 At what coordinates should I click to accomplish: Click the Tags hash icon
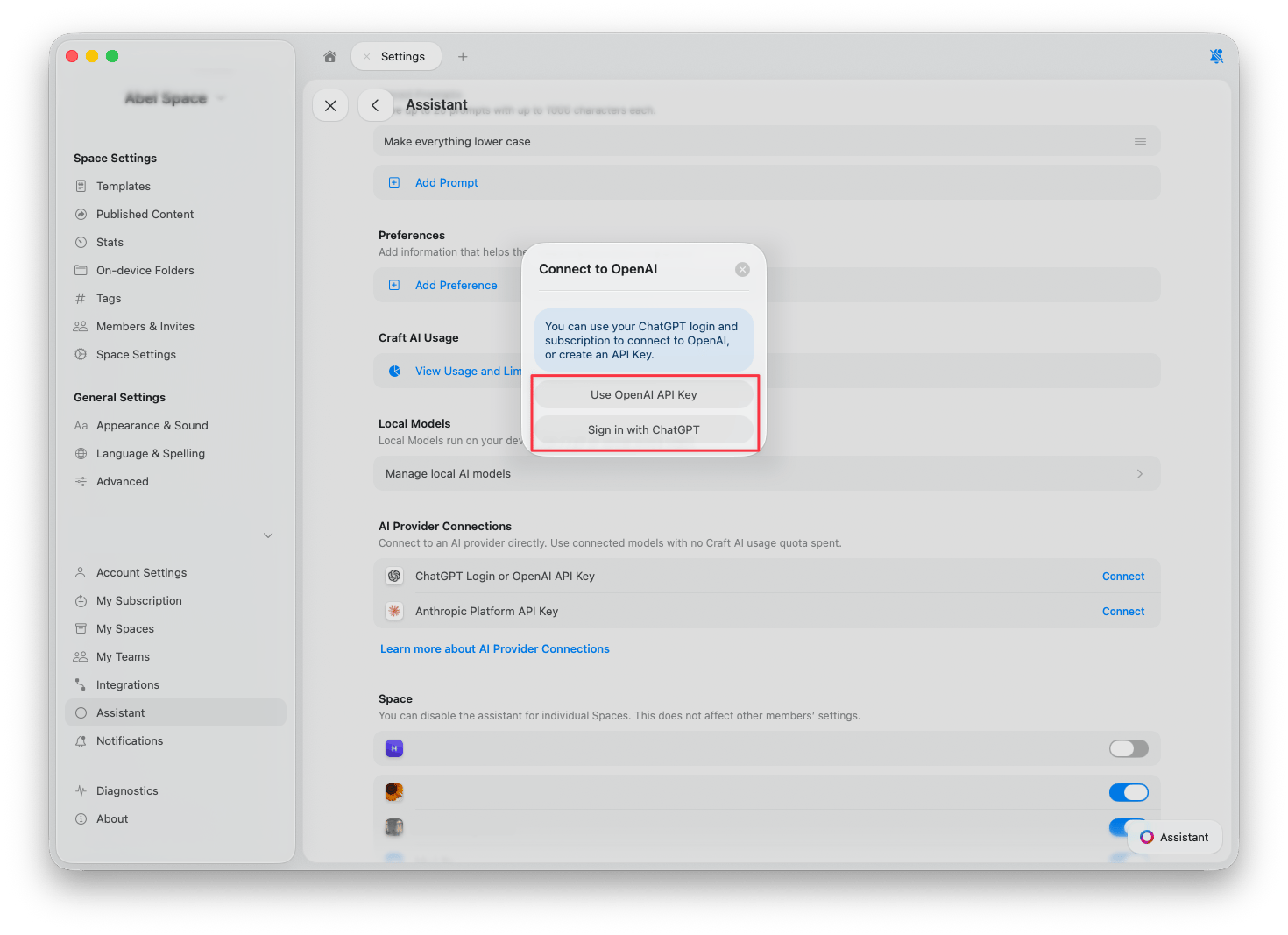81,298
